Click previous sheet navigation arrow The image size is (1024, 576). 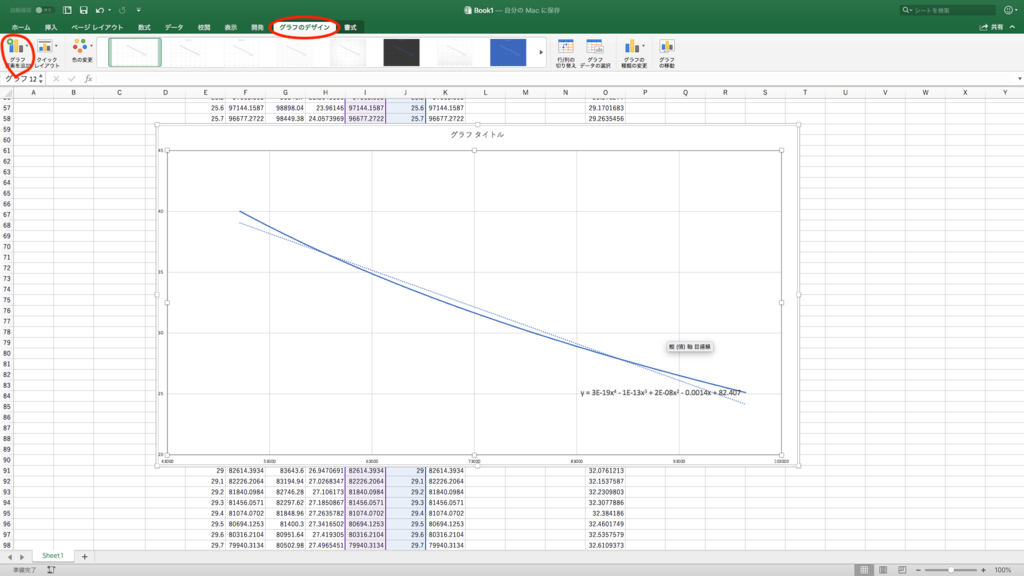(10, 557)
